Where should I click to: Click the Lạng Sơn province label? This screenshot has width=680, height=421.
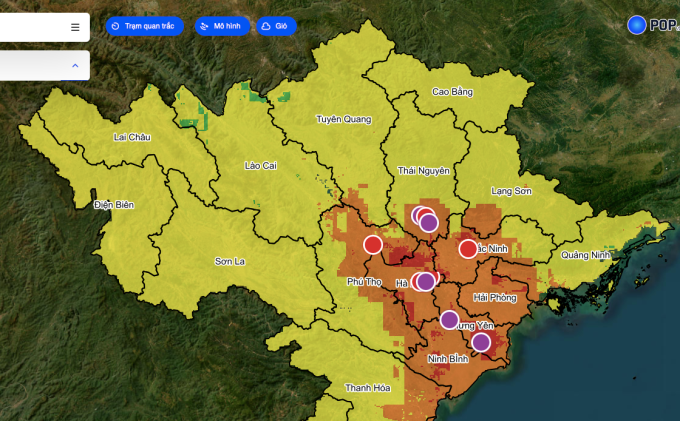click(512, 190)
